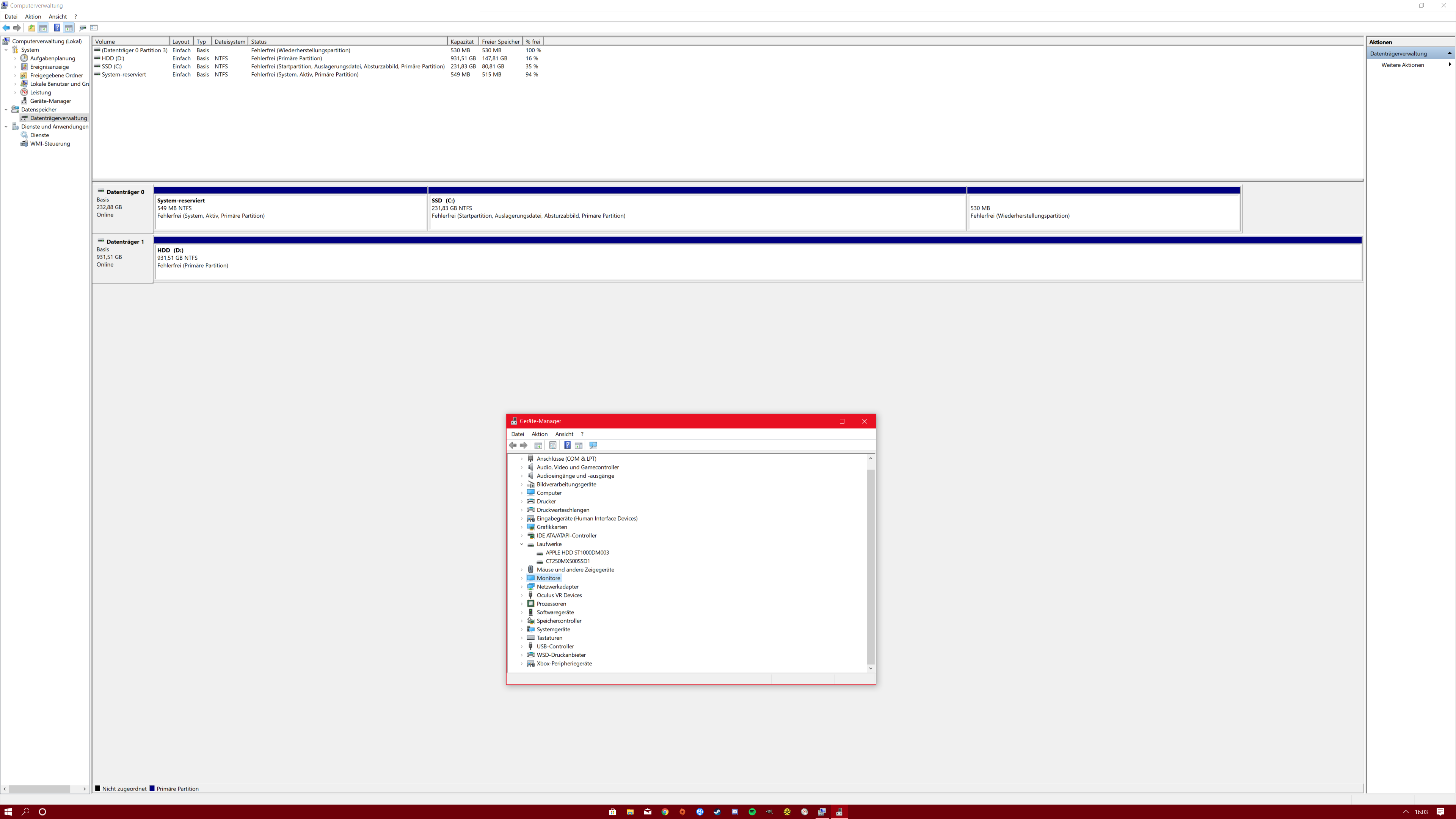This screenshot has height=819, width=1456.
Task: Open Spotify from the taskbar
Action: [x=752, y=812]
